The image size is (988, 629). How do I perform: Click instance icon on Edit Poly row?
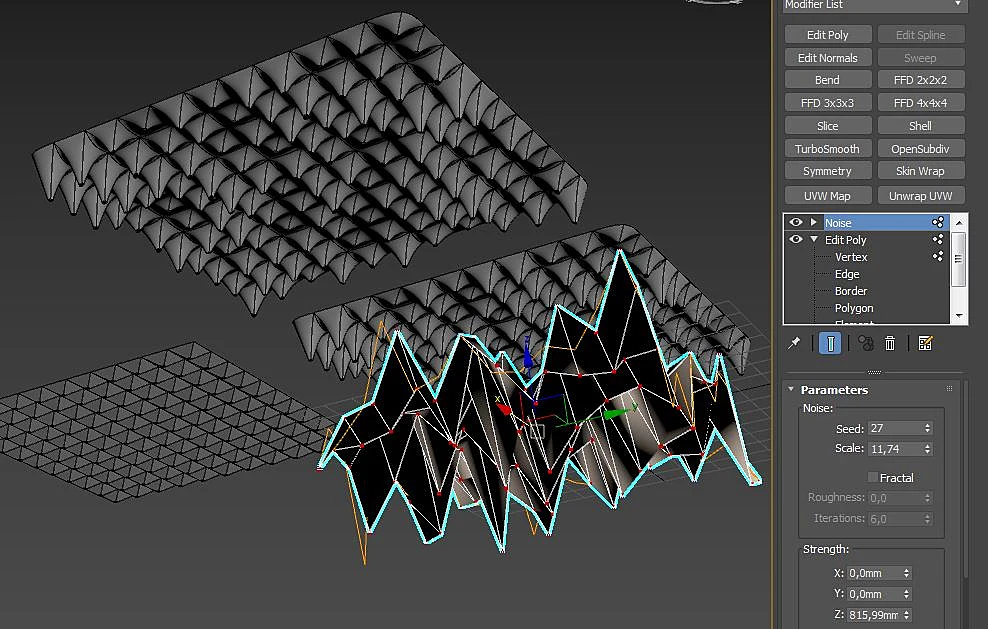point(938,239)
